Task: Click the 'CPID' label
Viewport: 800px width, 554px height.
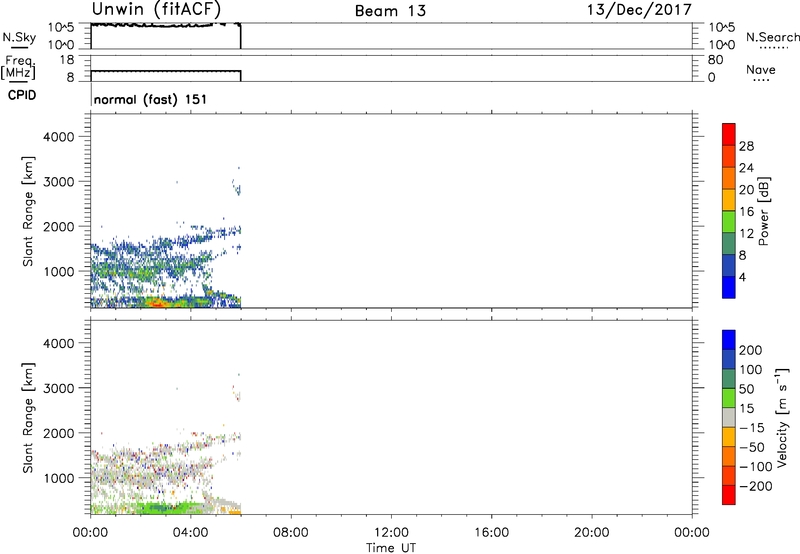Action: point(22,95)
